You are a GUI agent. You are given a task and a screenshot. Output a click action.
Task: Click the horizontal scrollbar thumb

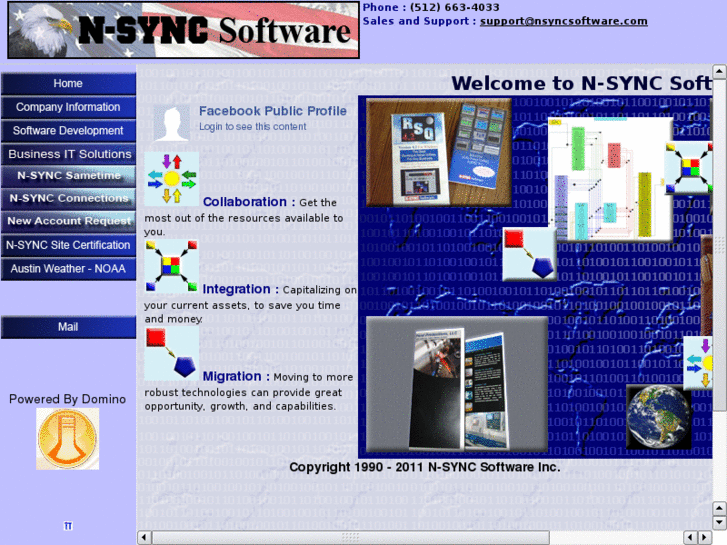[351, 538]
